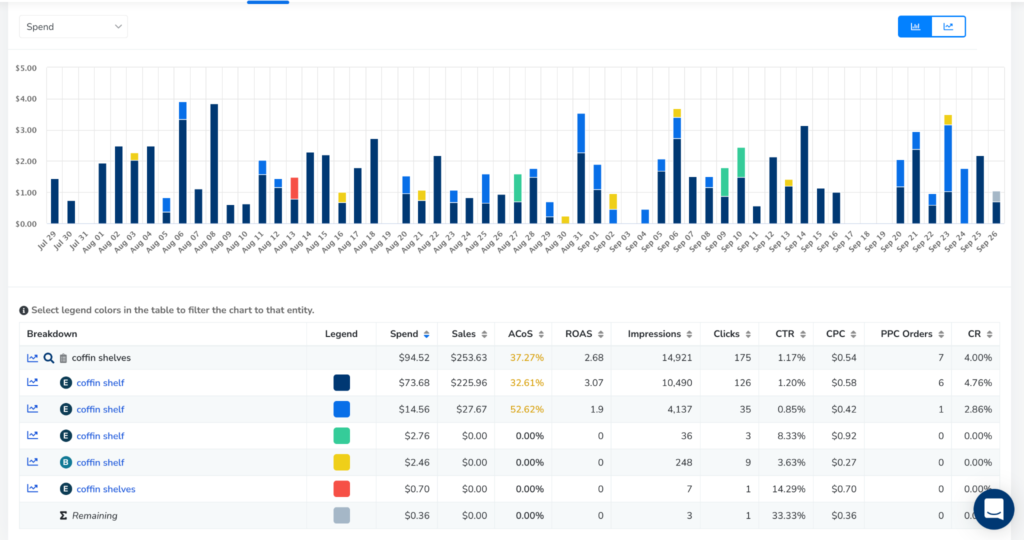The height and width of the screenshot is (540, 1024).
Task: Click the trend chart icon in the $14.56 spend row
Action: click(x=32, y=409)
